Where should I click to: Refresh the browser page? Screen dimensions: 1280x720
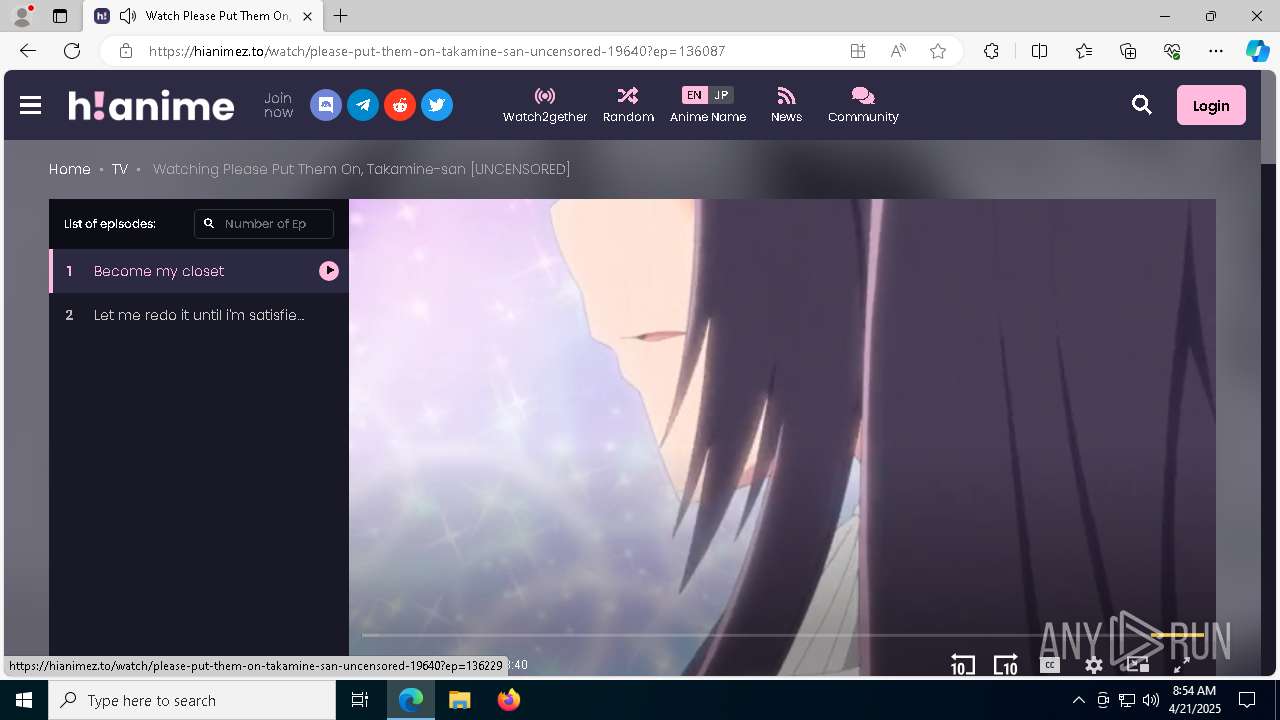[72, 51]
